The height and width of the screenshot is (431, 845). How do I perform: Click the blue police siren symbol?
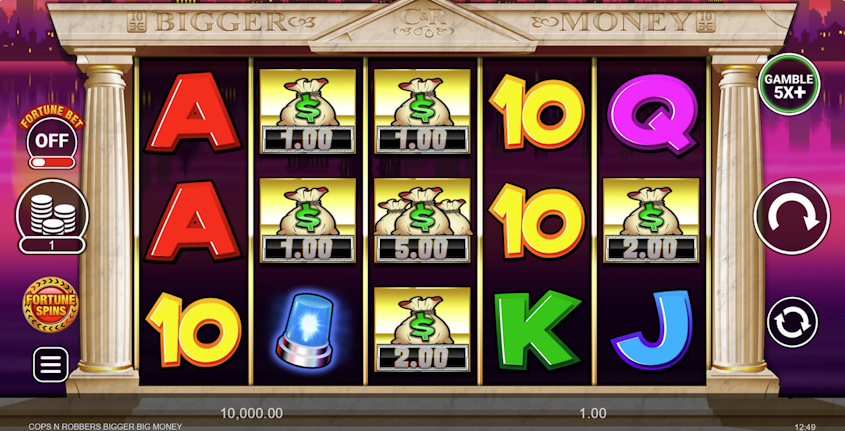(x=308, y=330)
